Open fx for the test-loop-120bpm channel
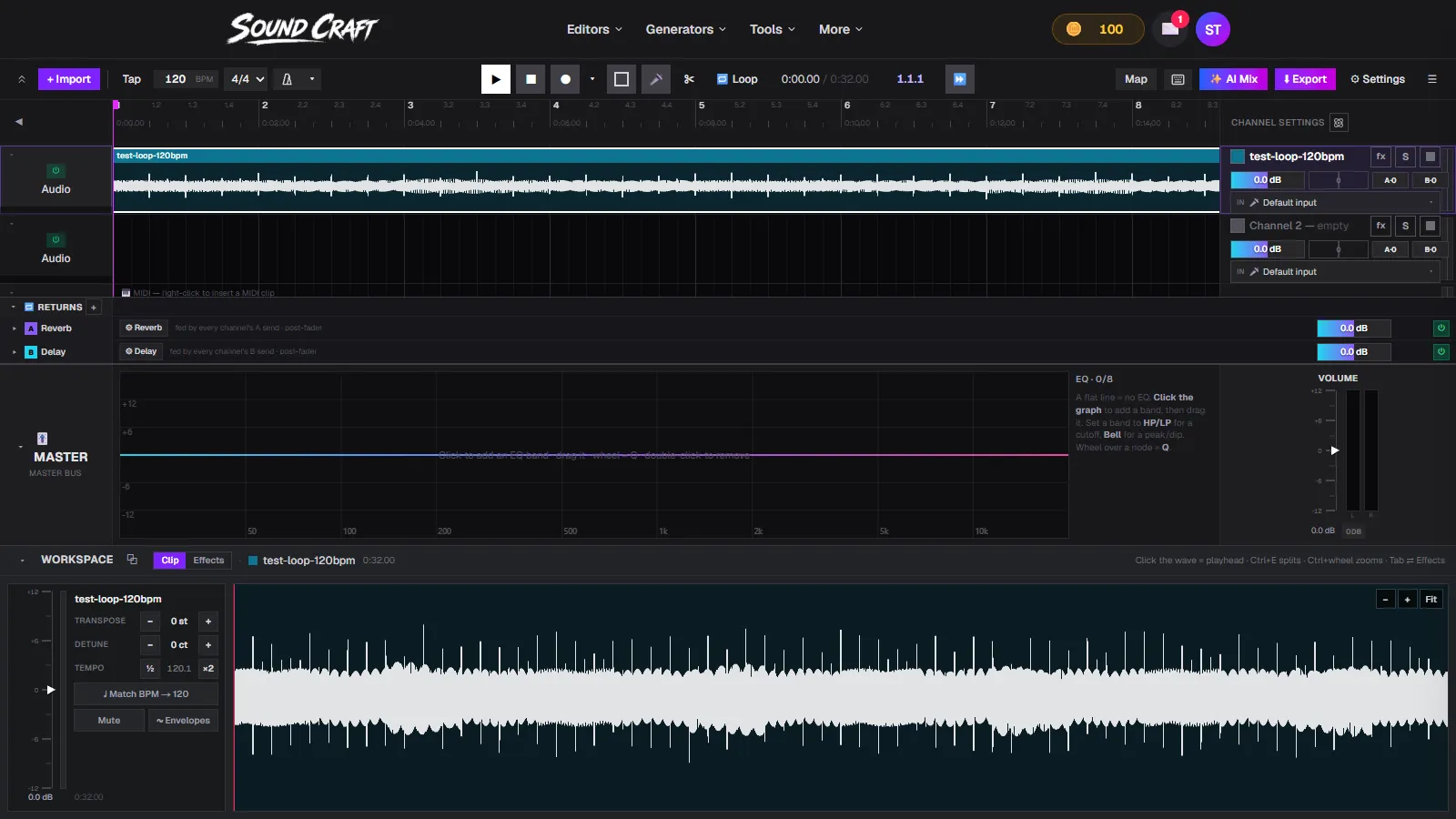The width and height of the screenshot is (1456, 819). 1380,157
